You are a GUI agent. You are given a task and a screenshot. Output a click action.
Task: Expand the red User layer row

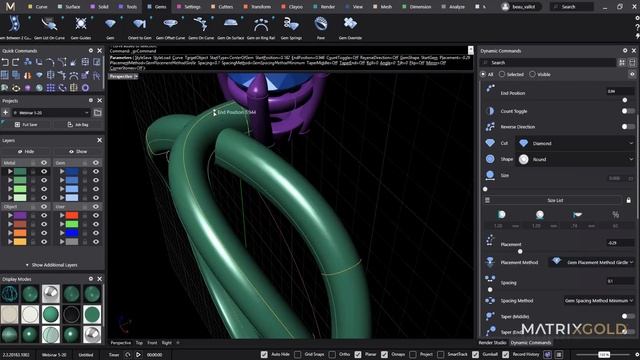pyautogui.click(x=62, y=216)
